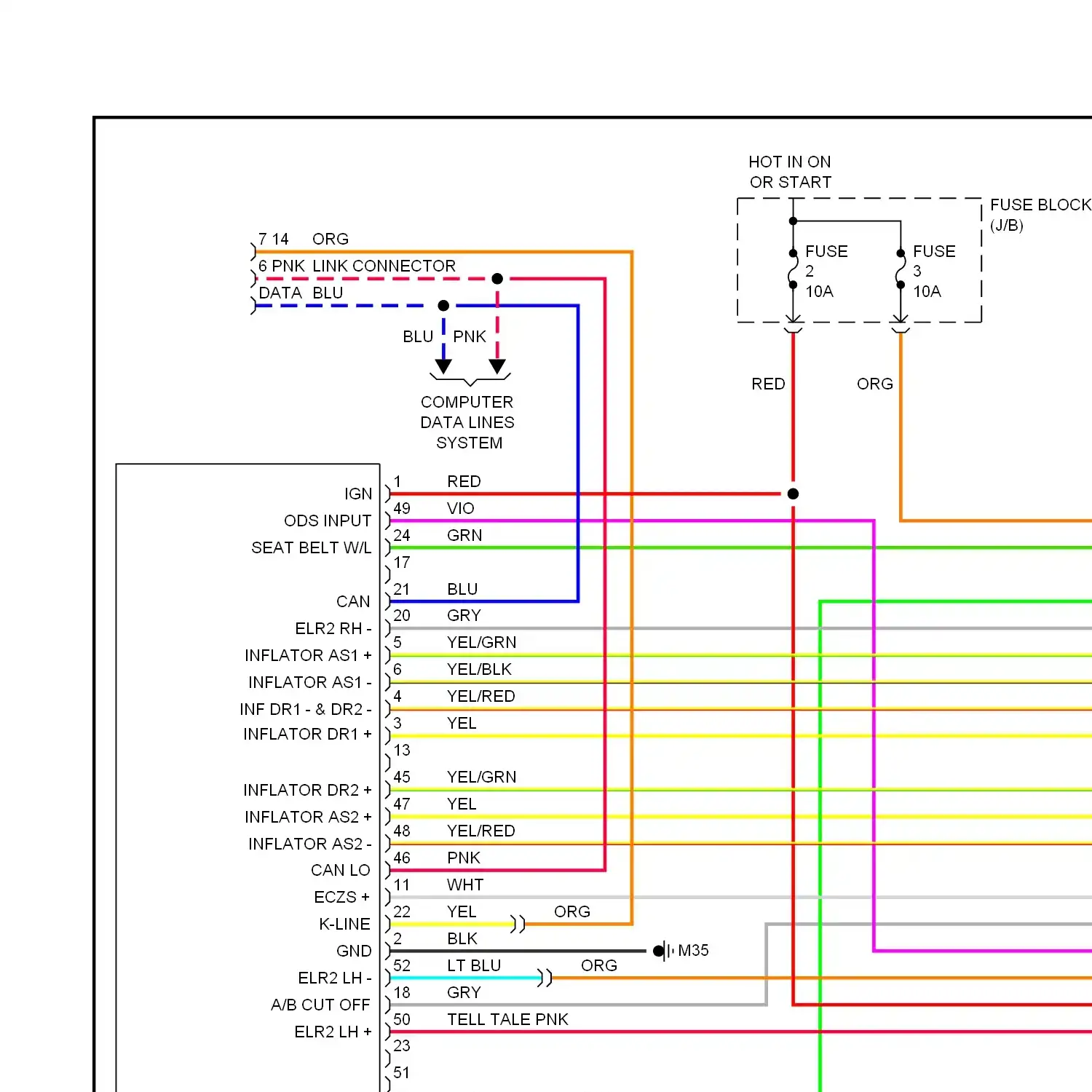1092x1092 pixels.
Task: Select the IGN terminal label
Action: [358, 494]
